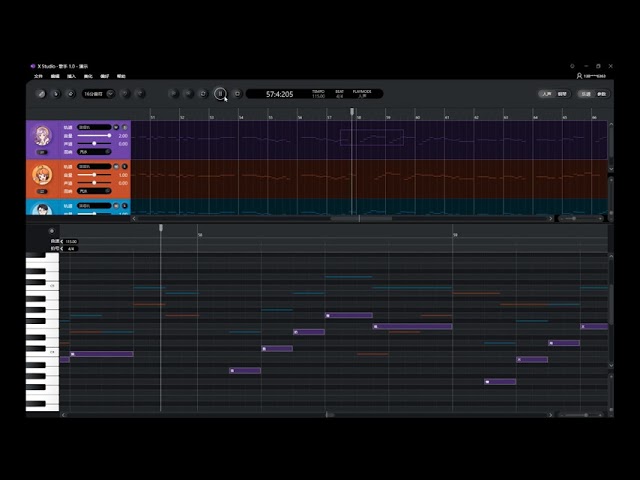
Task: Open the first menu in menu bar
Action: pyautogui.click(x=38, y=76)
